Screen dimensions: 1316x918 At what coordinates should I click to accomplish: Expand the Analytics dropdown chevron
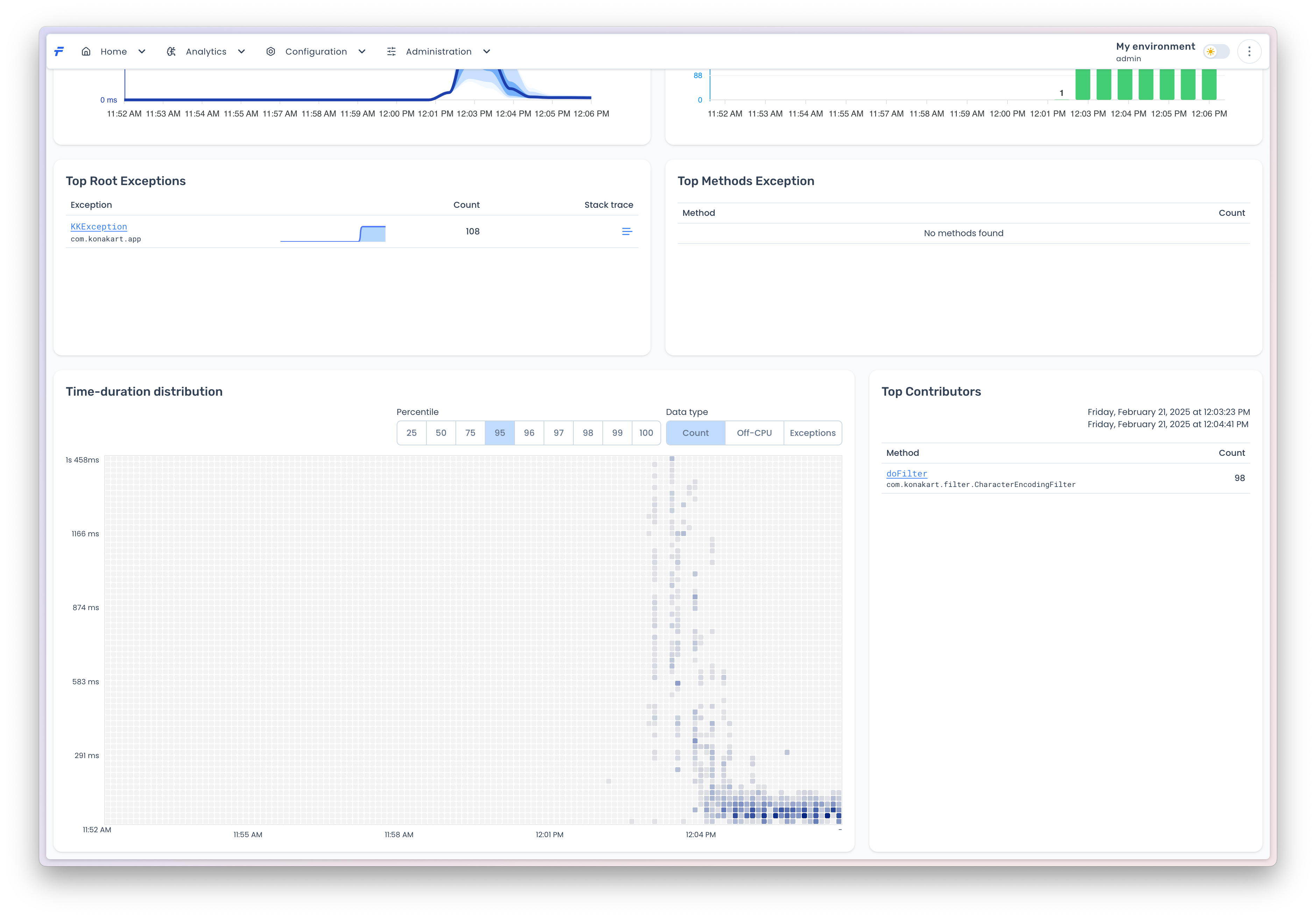pyautogui.click(x=241, y=52)
